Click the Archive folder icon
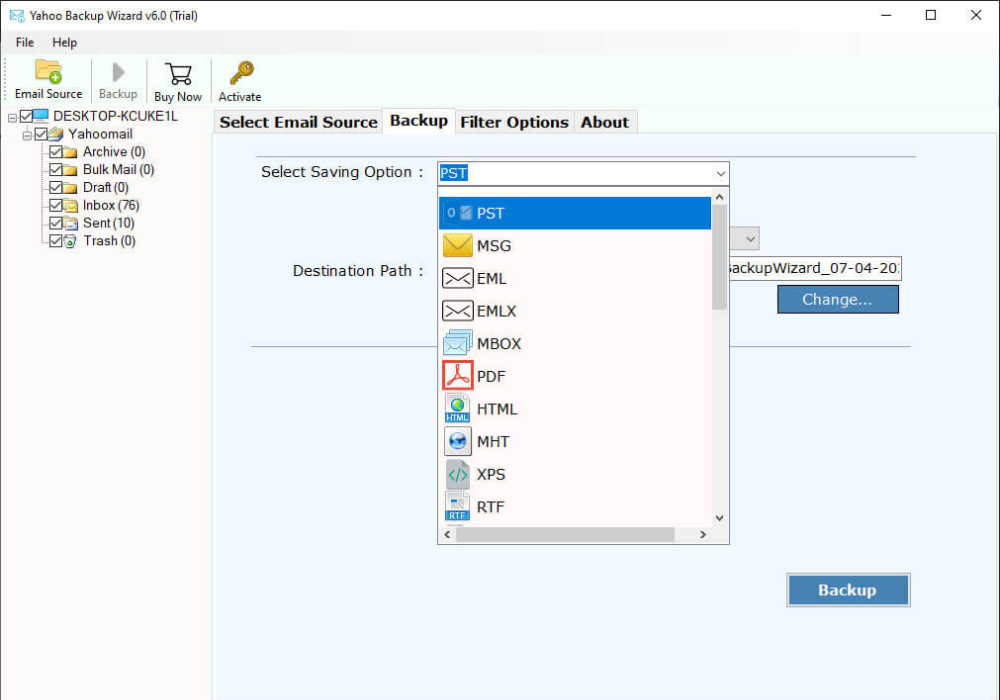The width and height of the screenshot is (1000, 700). [71, 152]
